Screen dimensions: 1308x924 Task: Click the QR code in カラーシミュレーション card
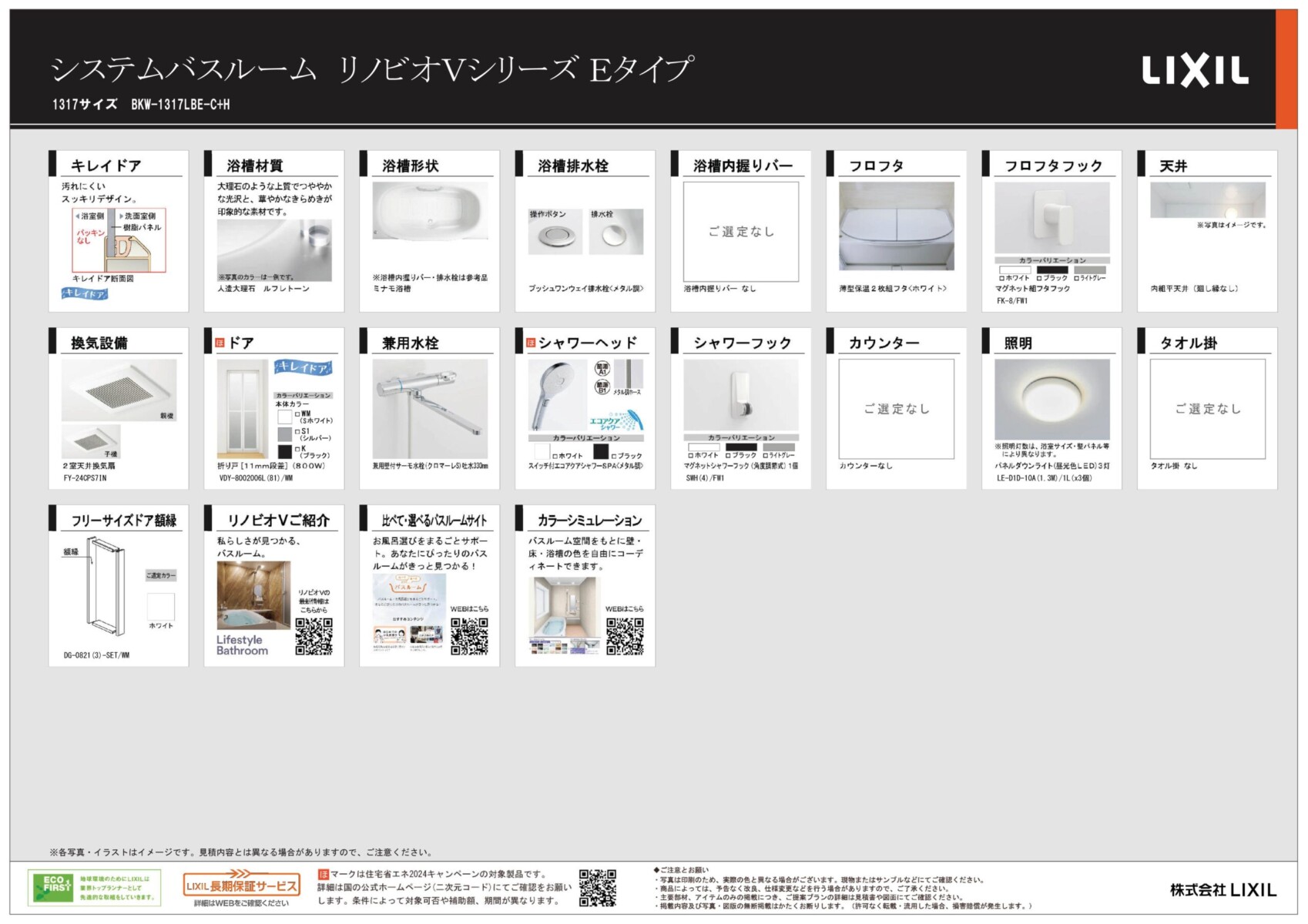[x=625, y=636]
